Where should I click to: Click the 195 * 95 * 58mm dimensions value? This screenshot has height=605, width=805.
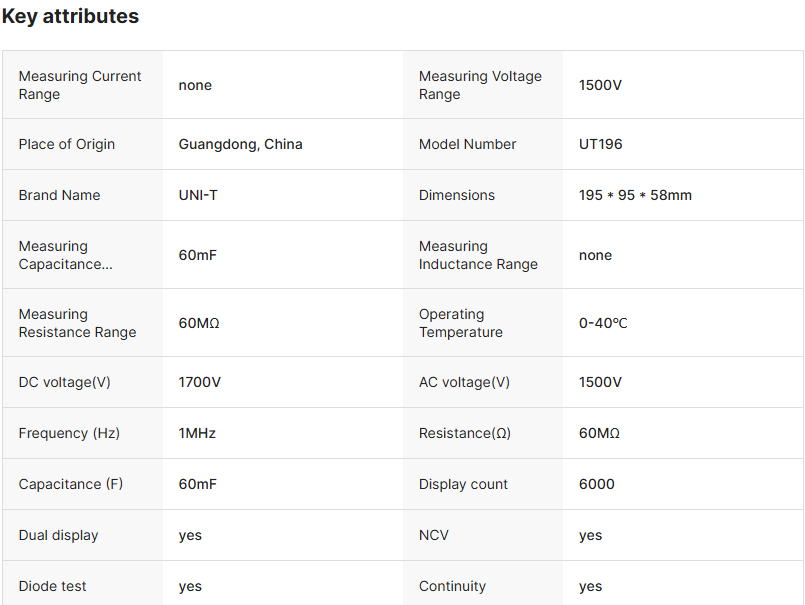(x=635, y=195)
